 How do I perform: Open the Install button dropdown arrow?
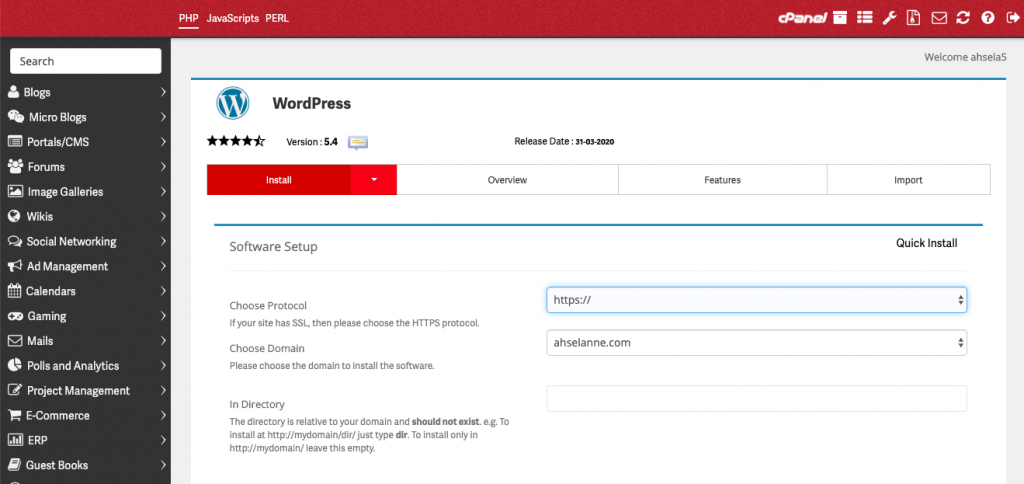pyautogui.click(x=374, y=180)
